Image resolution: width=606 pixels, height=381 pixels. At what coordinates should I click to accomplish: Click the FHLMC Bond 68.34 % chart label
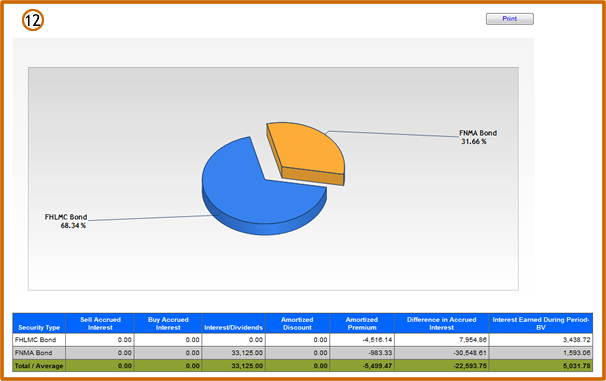click(x=66, y=221)
